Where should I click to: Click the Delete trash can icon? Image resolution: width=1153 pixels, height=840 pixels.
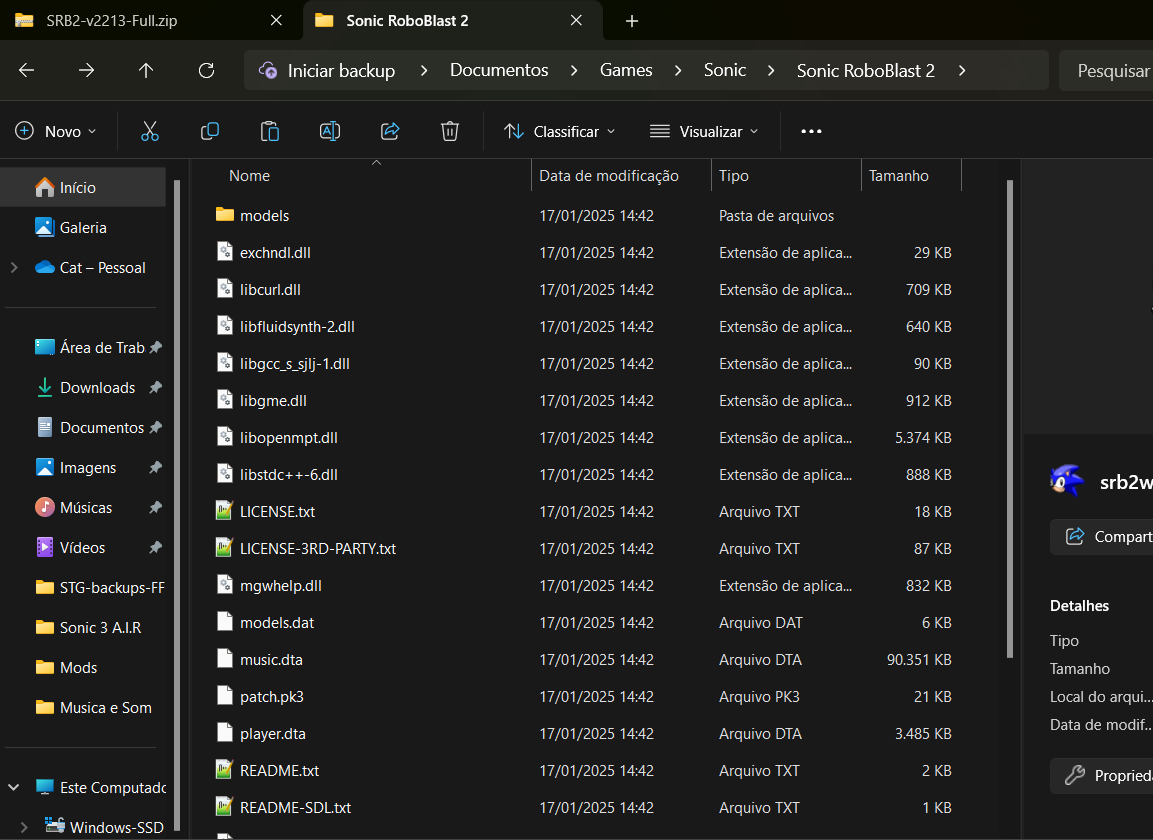[450, 132]
